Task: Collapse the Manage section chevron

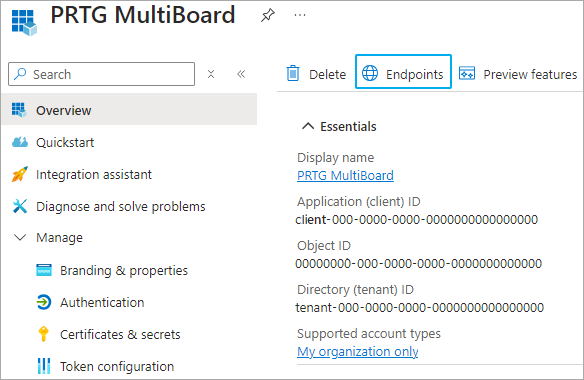Action: click(20, 237)
